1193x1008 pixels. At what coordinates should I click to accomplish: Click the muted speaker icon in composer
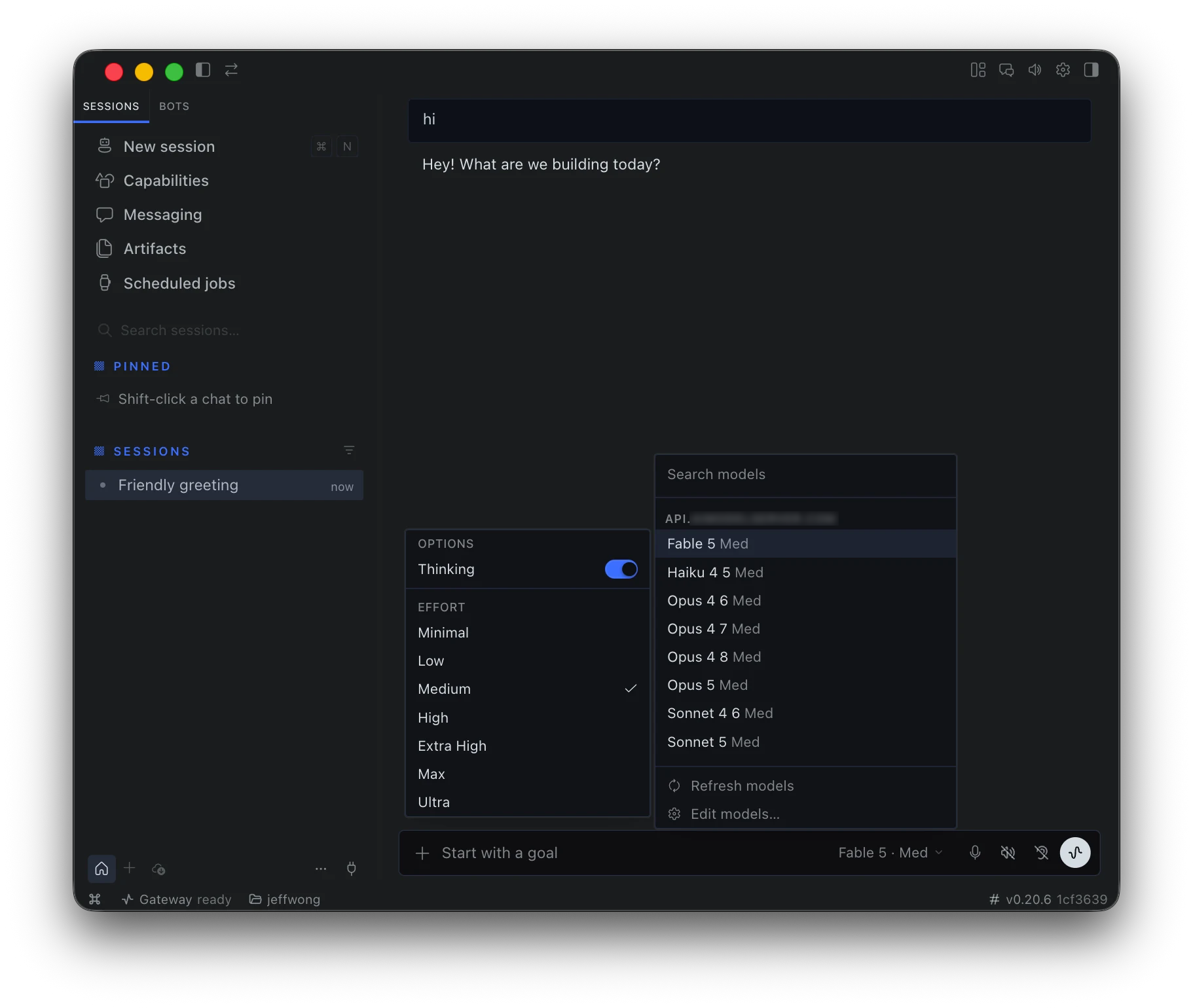[1008, 852]
